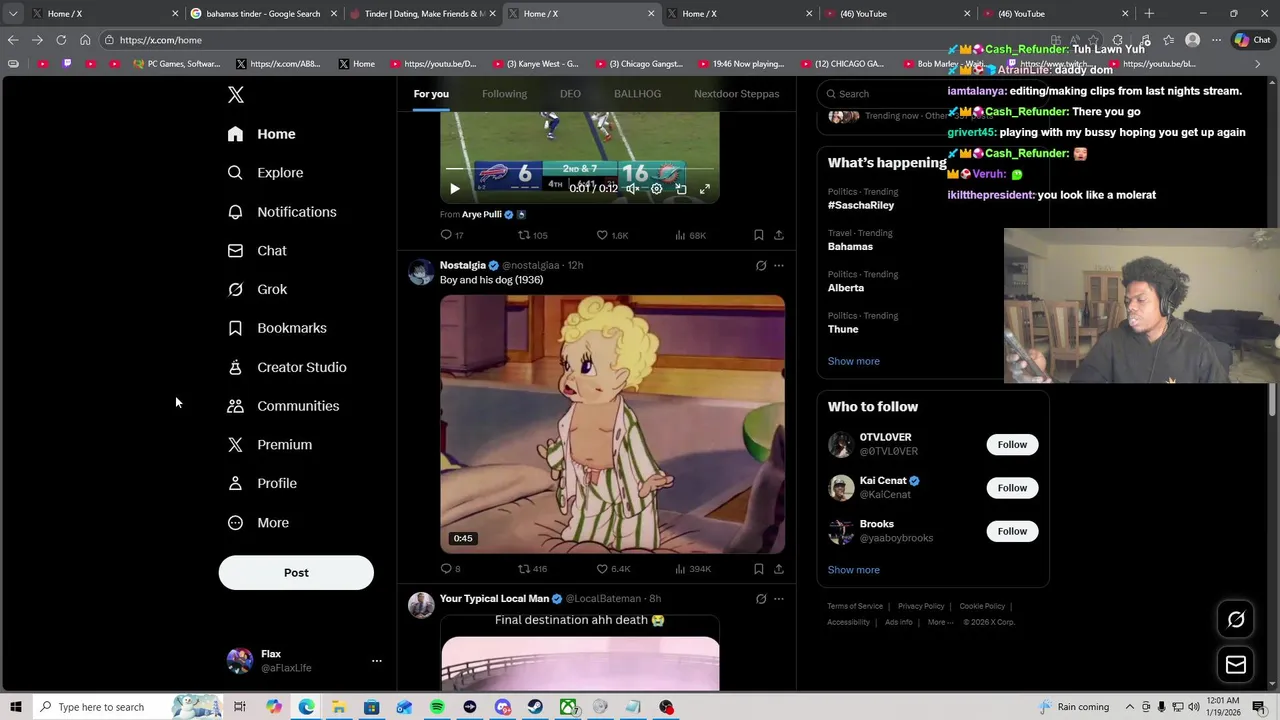Image resolution: width=1280 pixels, height=720 pixels.
Task: Toggle picture-in-picture on football video
Action: pyautogui.click(x=681, y=189)
